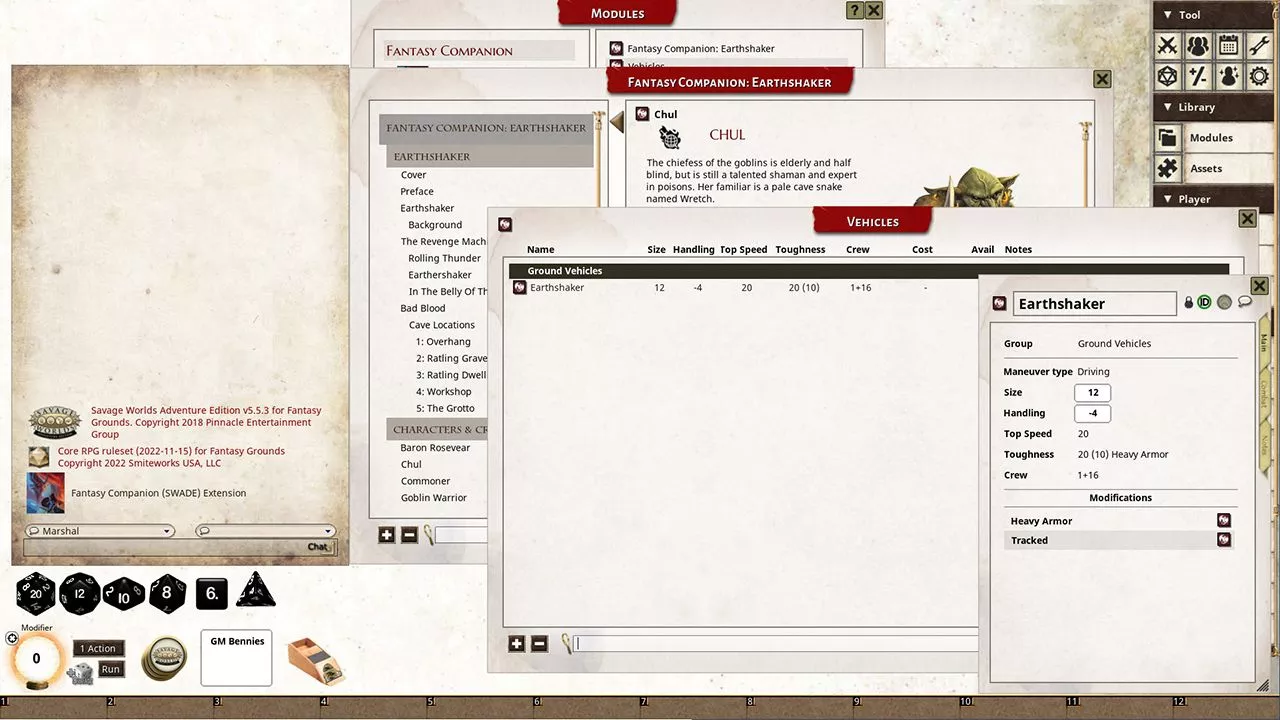1280x720 pixels.
Task: Toggle the modifier stack button beside Modifier
Action: (x=12, y=638)
